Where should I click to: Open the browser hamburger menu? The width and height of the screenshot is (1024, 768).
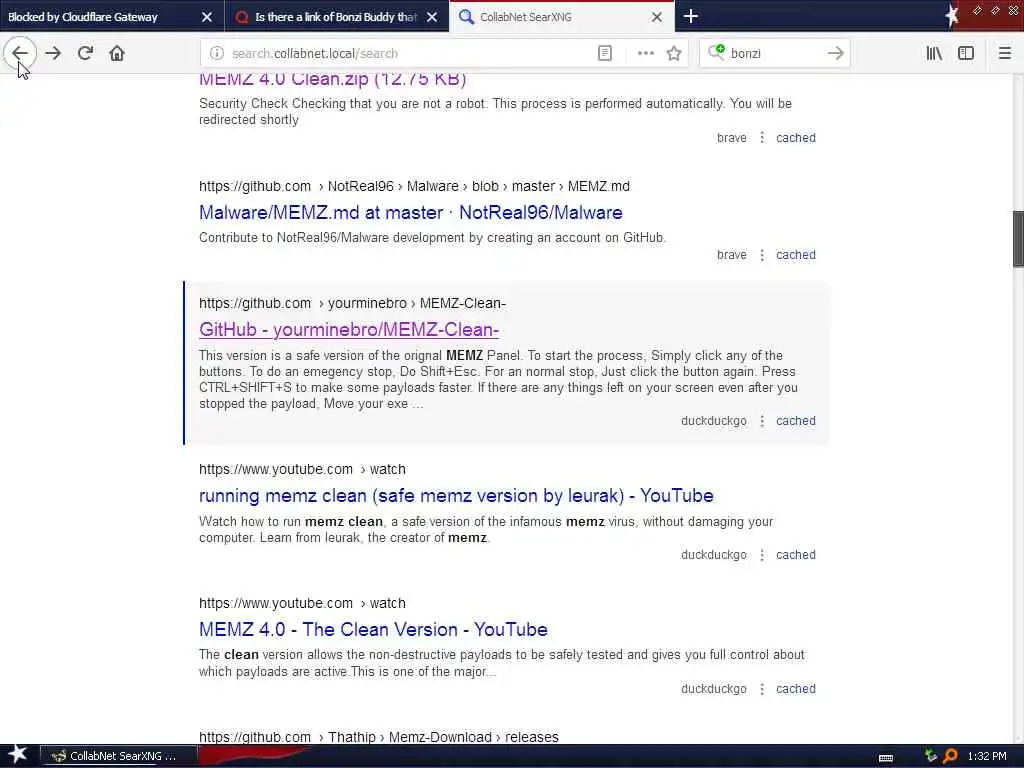1004,54
